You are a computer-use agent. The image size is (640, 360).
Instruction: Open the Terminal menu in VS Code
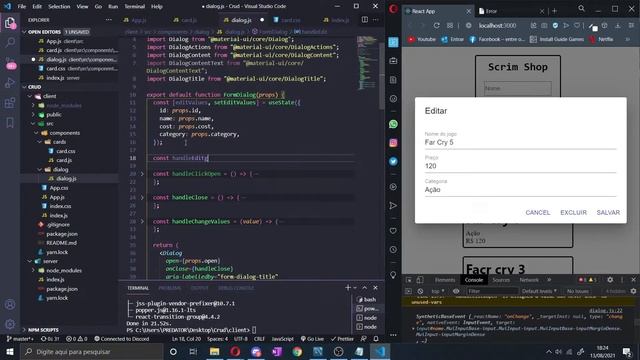(135, 7)
